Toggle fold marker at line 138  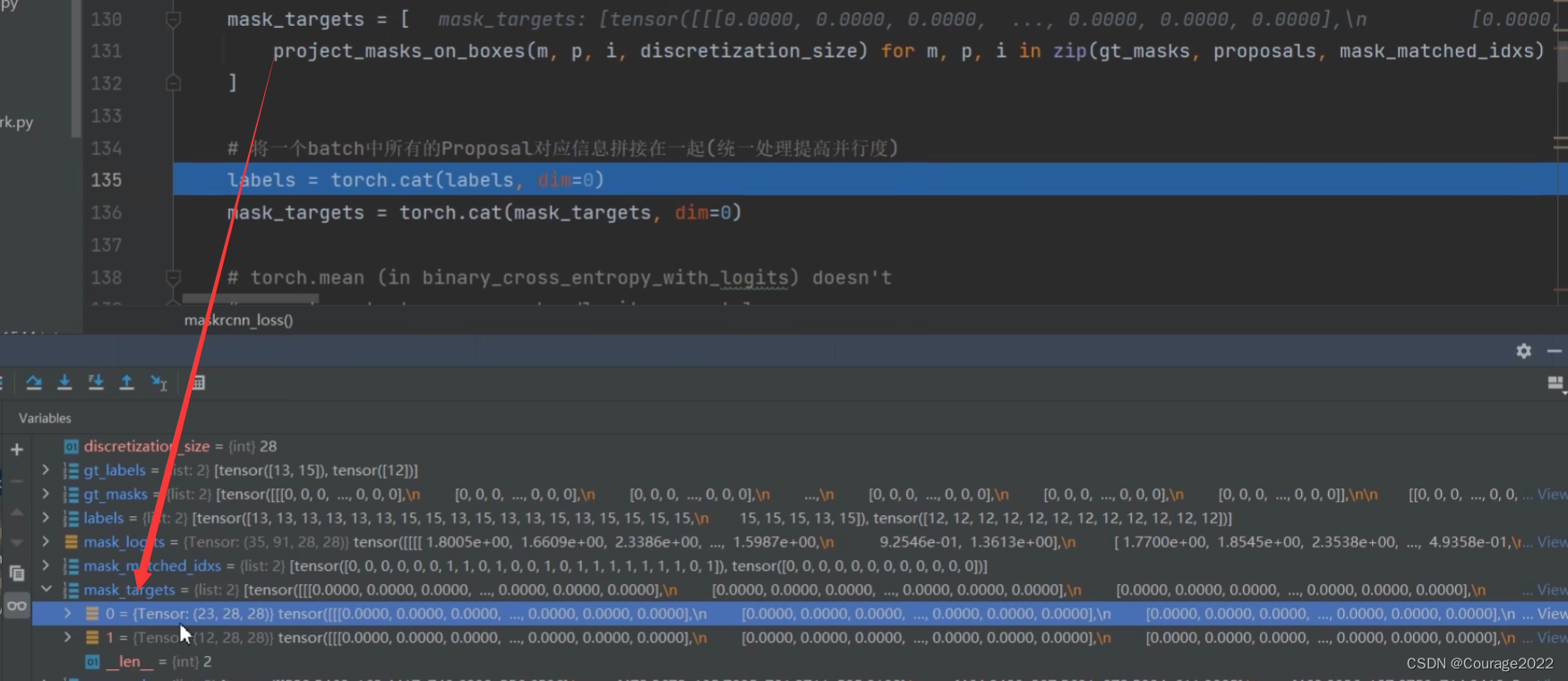click(x=173, y=277)
